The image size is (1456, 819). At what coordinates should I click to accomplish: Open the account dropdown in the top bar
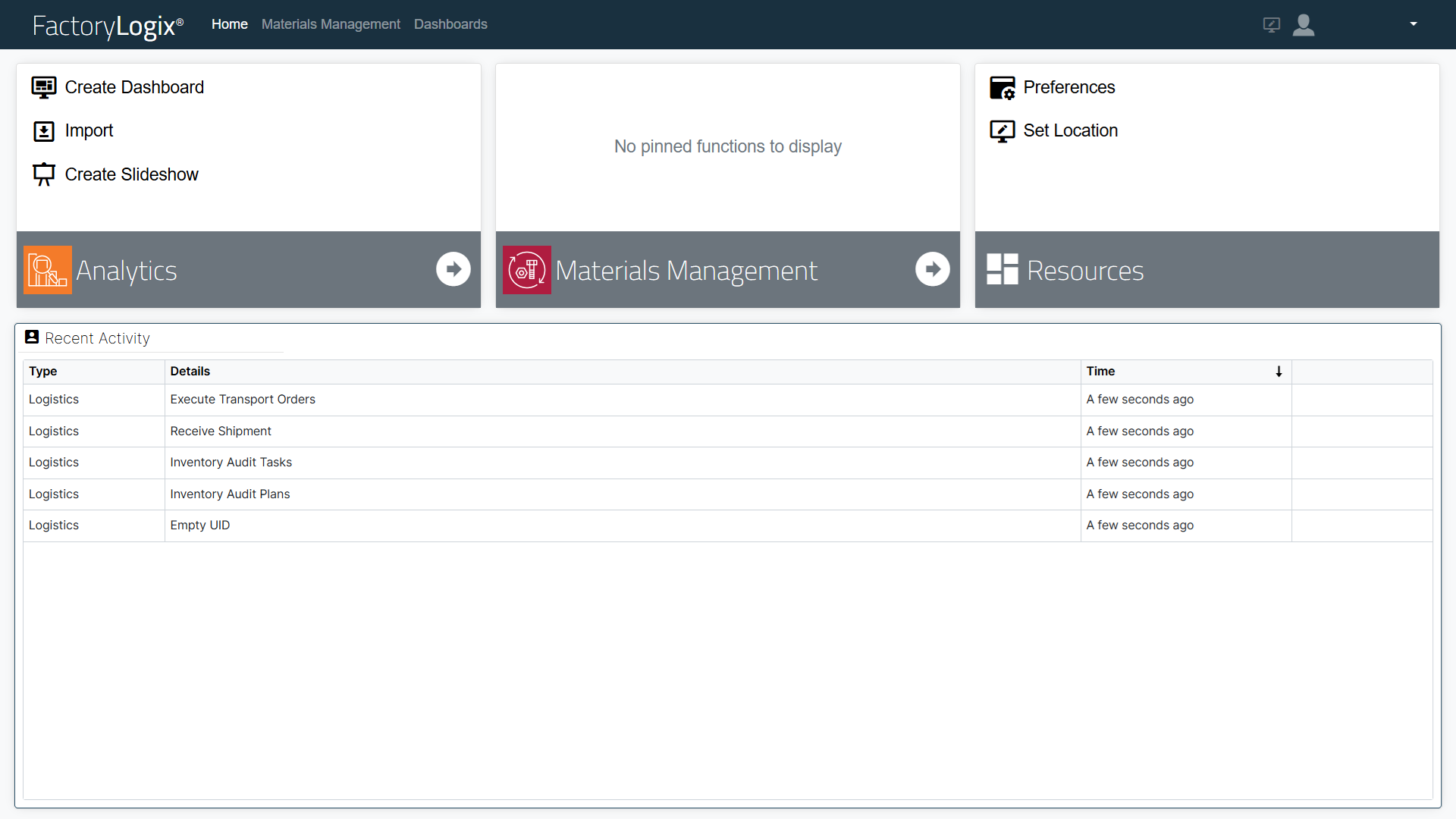[x=1413, y=24]
